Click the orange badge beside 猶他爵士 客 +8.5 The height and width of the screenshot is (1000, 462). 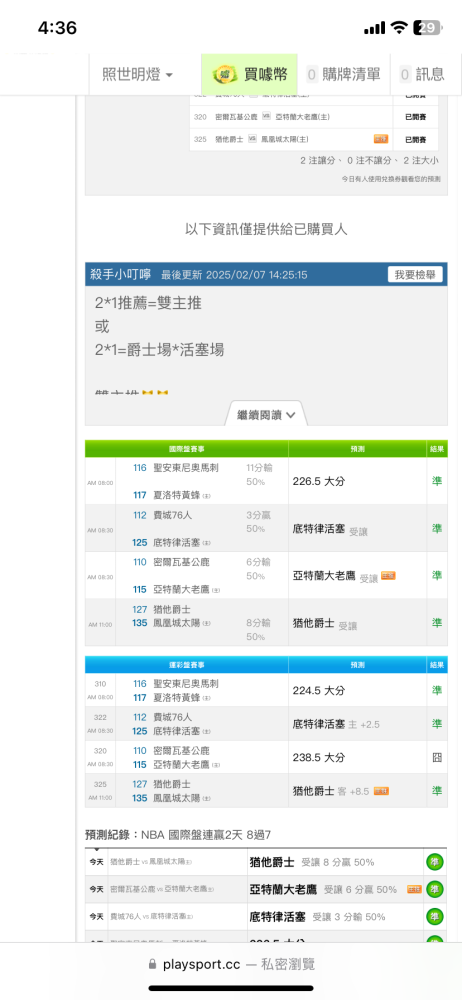click(x=382, y=791)
